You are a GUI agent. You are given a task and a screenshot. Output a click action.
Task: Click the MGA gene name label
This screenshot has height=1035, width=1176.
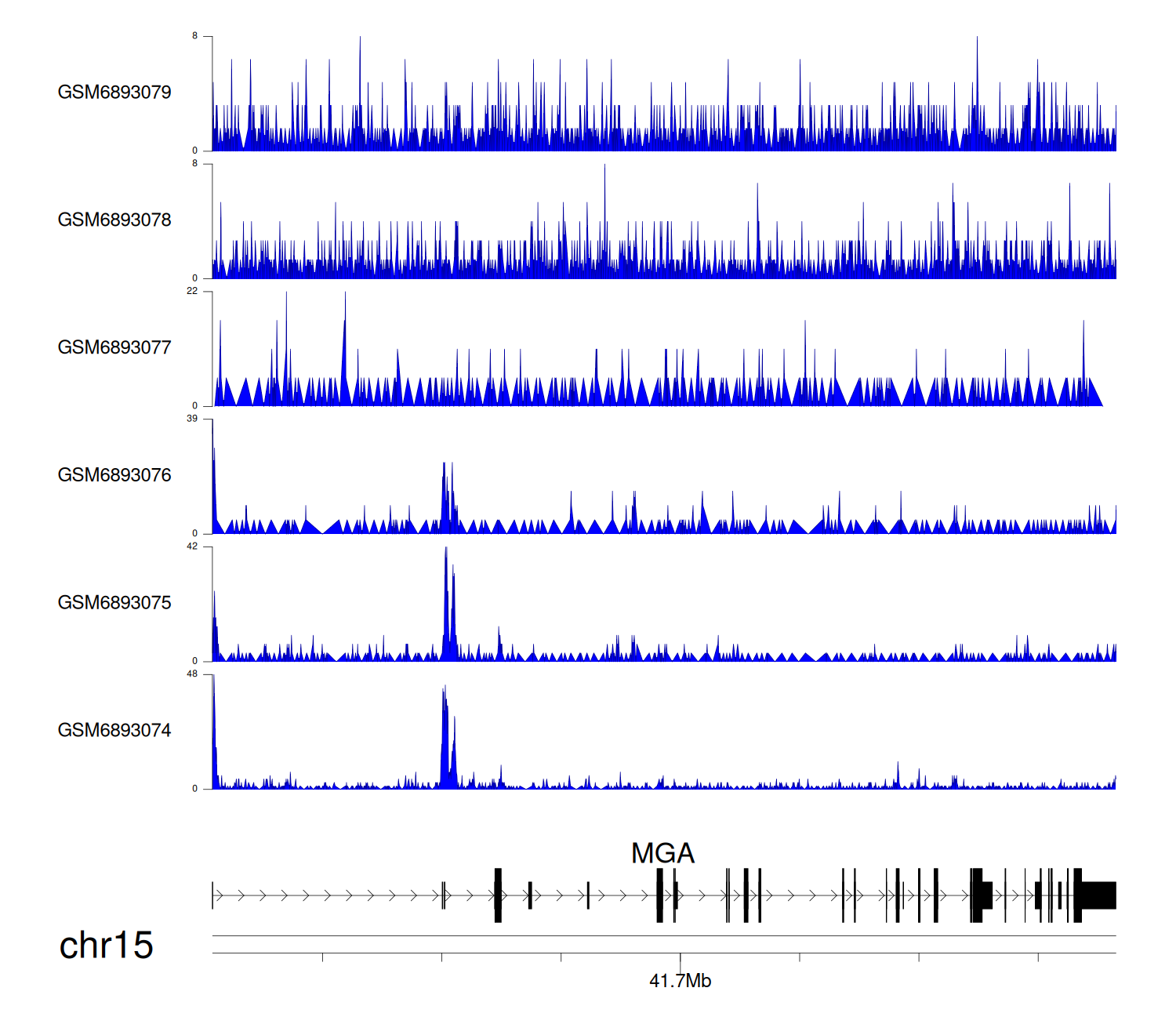pos(662,853)
